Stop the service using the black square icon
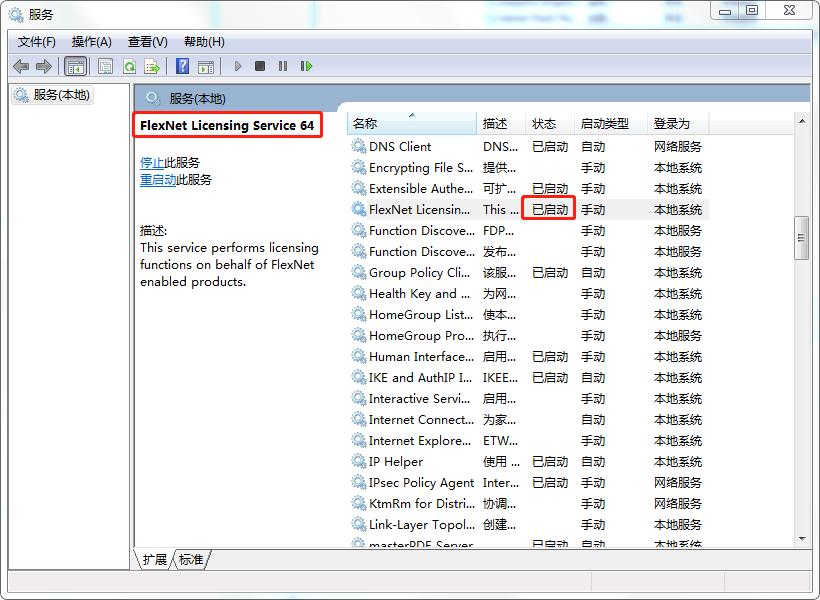This screenshot has width=820, height=600. pyautogui.click(x=260, y=66)
